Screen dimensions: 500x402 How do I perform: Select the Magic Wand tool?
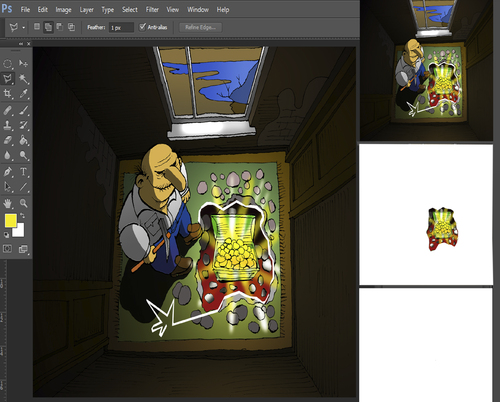[x=23, y=79]
